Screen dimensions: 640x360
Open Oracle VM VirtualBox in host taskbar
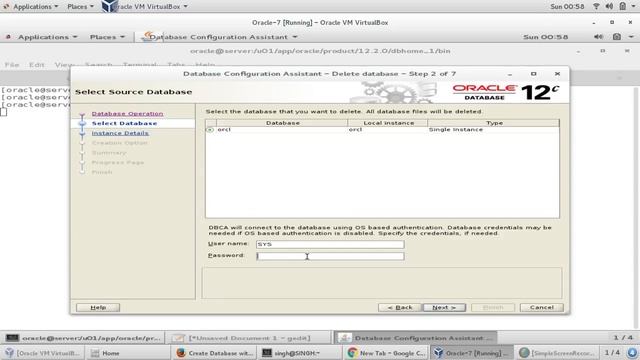[42, 353]
